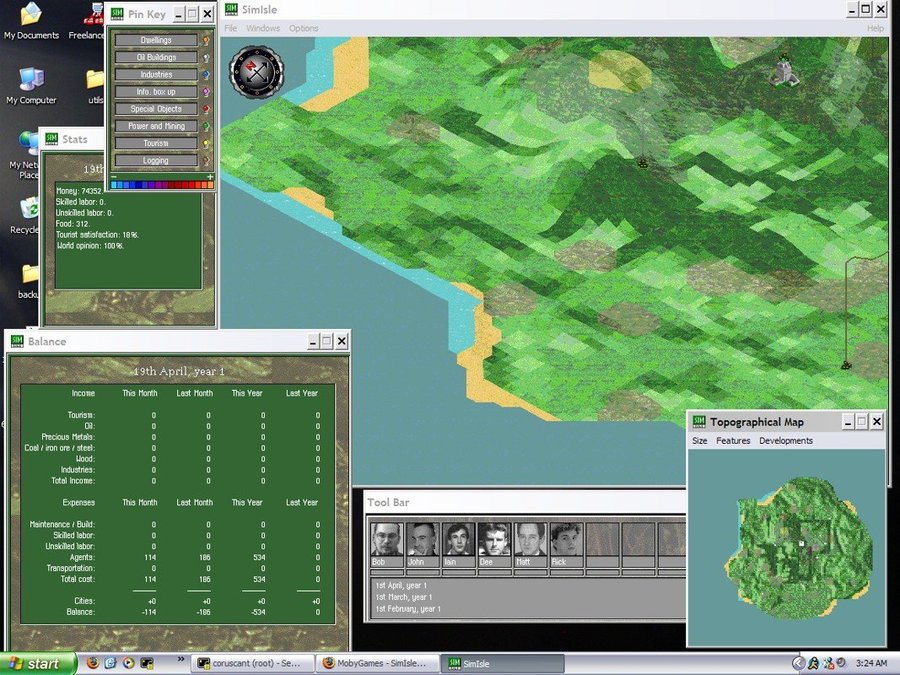900x675 pixels.
Task: Select agent Dee's portrait
Action: click(494, 540)
